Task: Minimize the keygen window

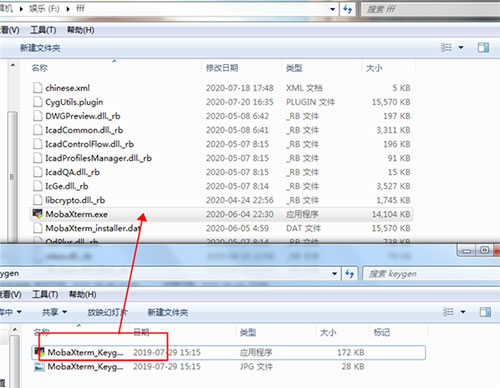Action: 467,250
